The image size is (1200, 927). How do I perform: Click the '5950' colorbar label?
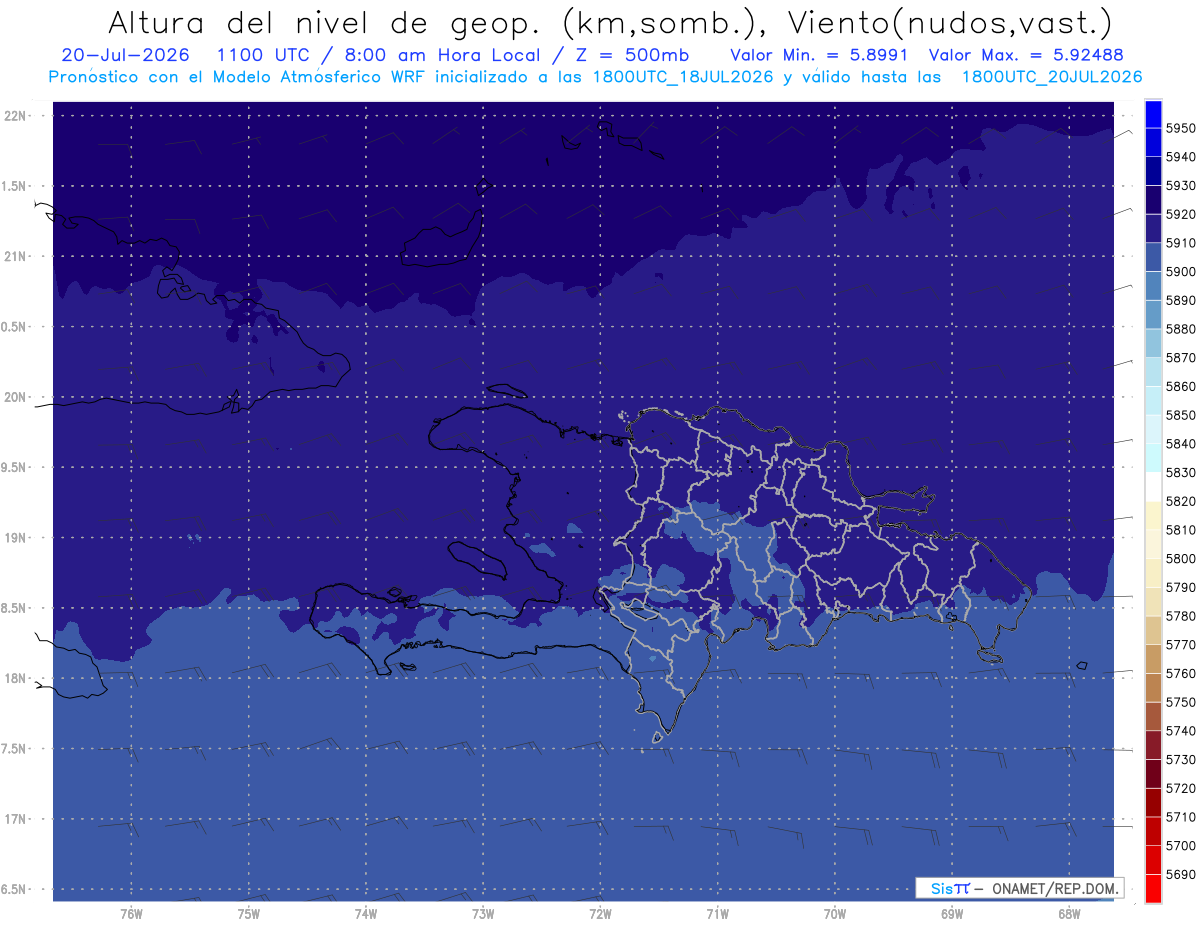[1181, 128]
